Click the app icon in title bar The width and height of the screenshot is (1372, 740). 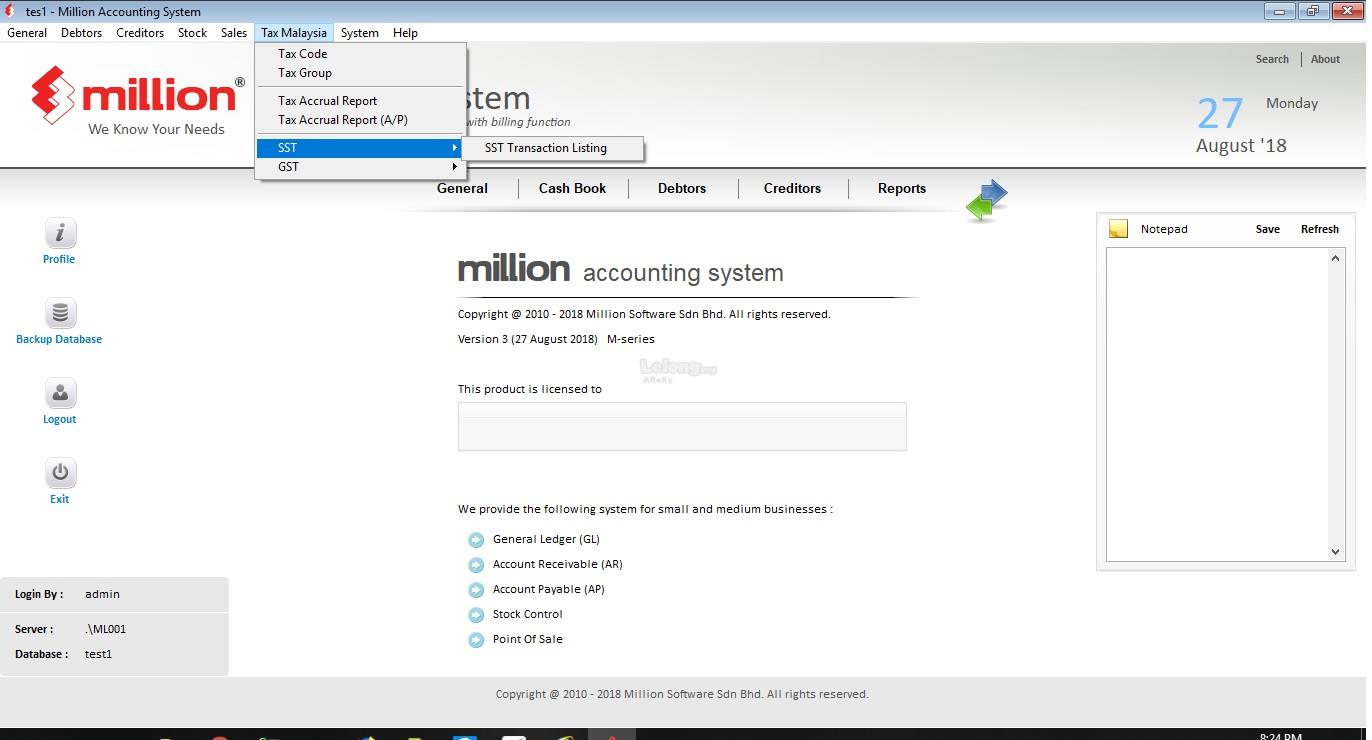point(10,11)
